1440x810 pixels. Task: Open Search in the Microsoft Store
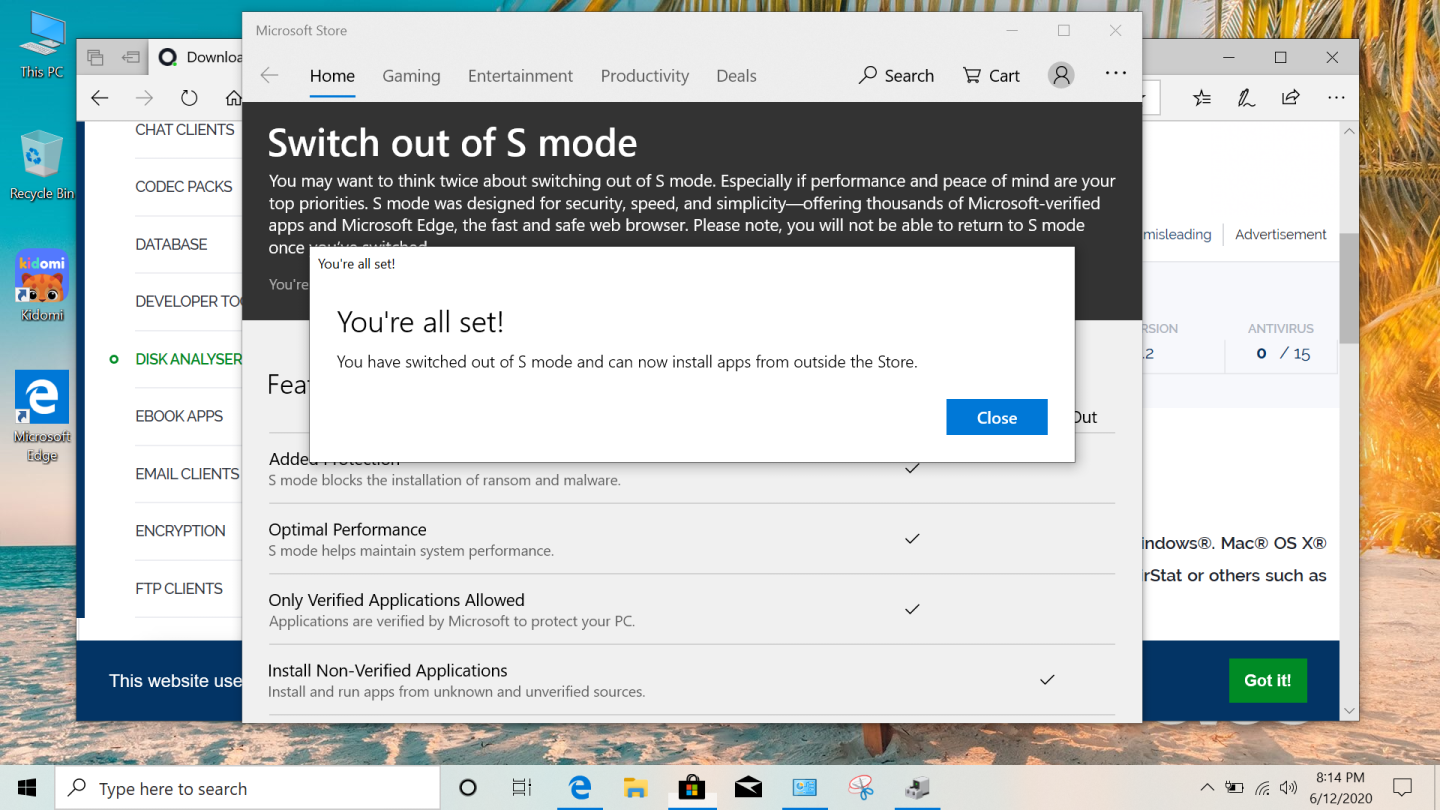896,75
